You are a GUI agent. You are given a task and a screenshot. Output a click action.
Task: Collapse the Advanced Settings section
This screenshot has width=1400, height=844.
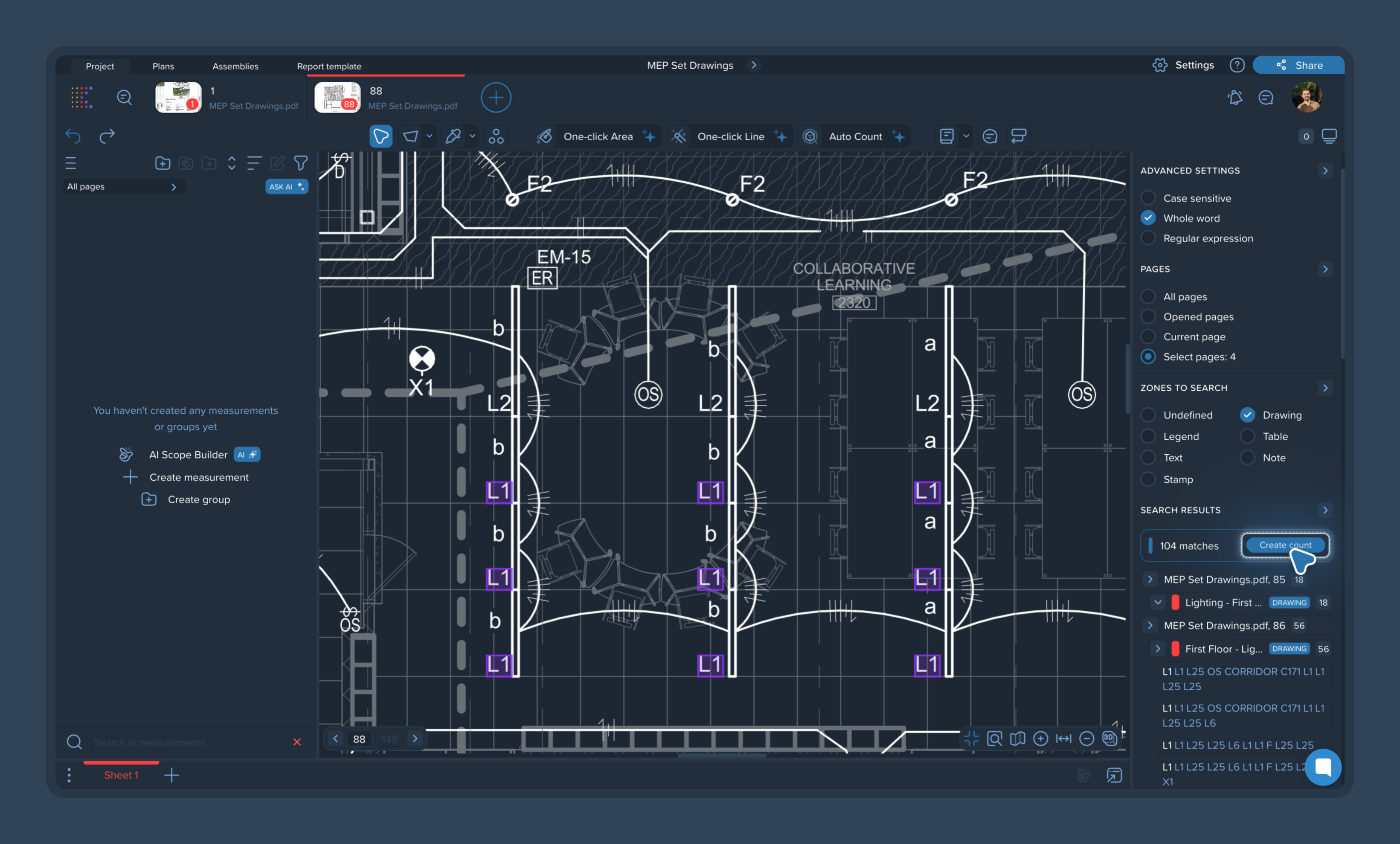click(x=1325, y=171)
